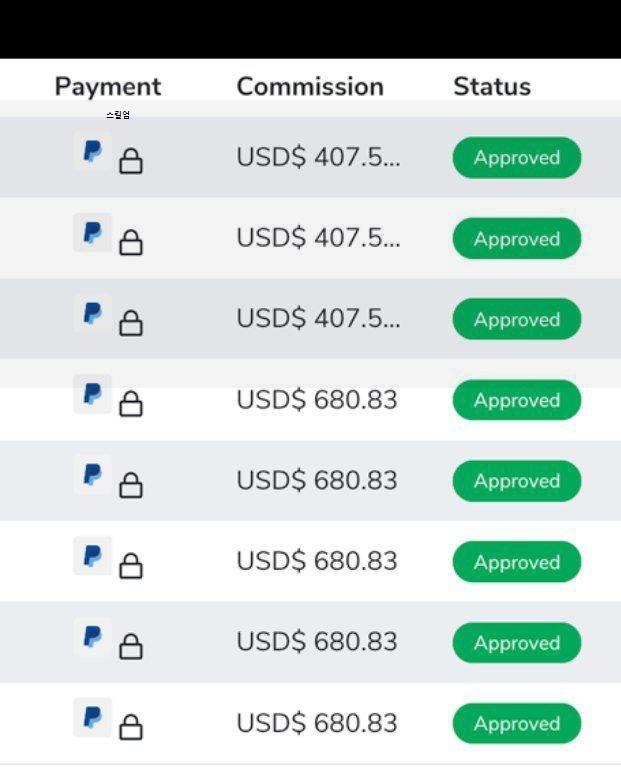Select the PayPal icon in the fifth row
621x776 pixels.
point(93,475)
